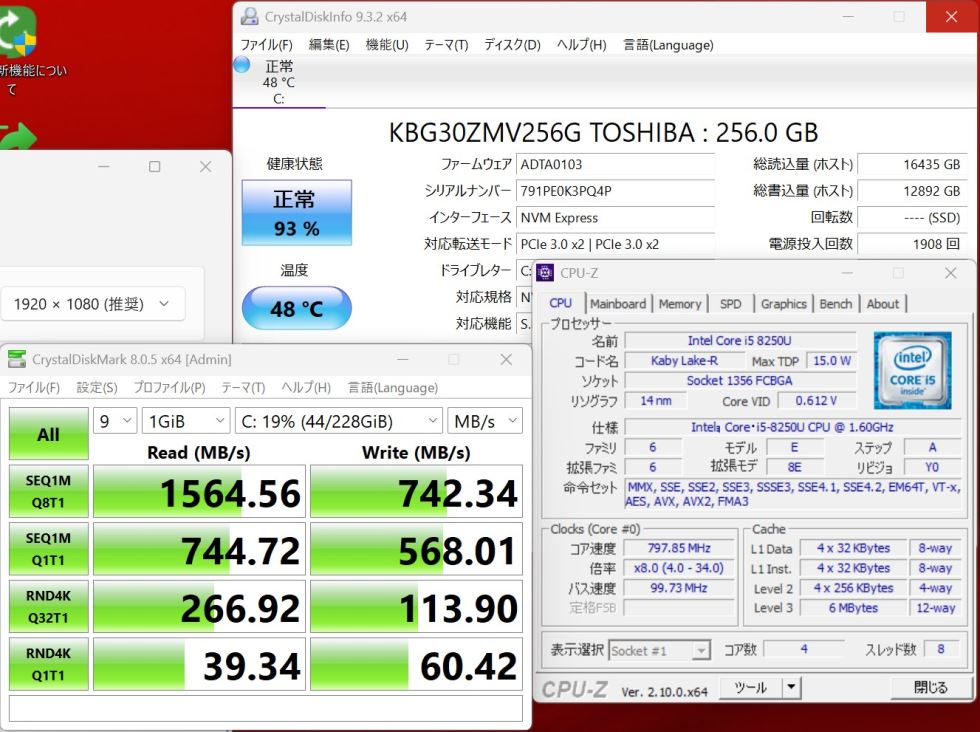Click the blue health status circle for drive C:

pyautogui.click(x=242, y=65)
